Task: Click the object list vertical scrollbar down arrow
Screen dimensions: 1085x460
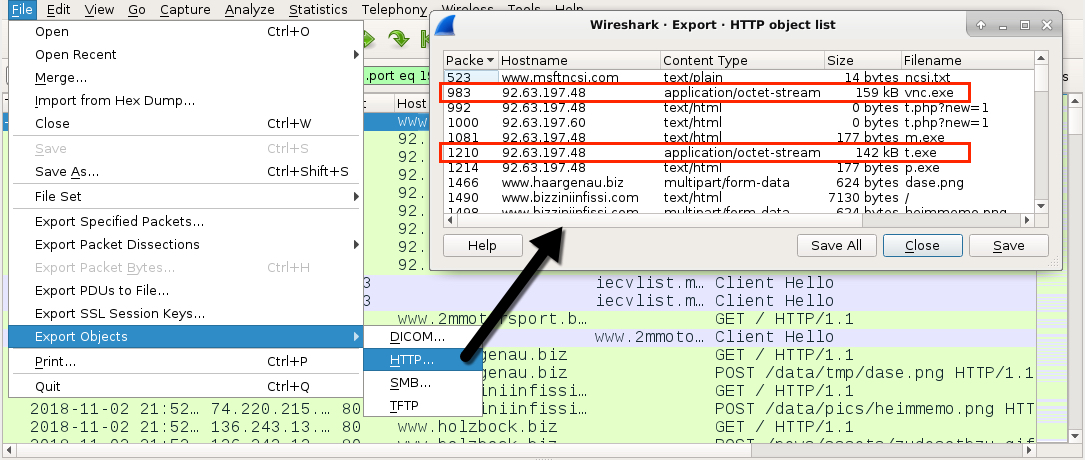Action: (1041, 206)
